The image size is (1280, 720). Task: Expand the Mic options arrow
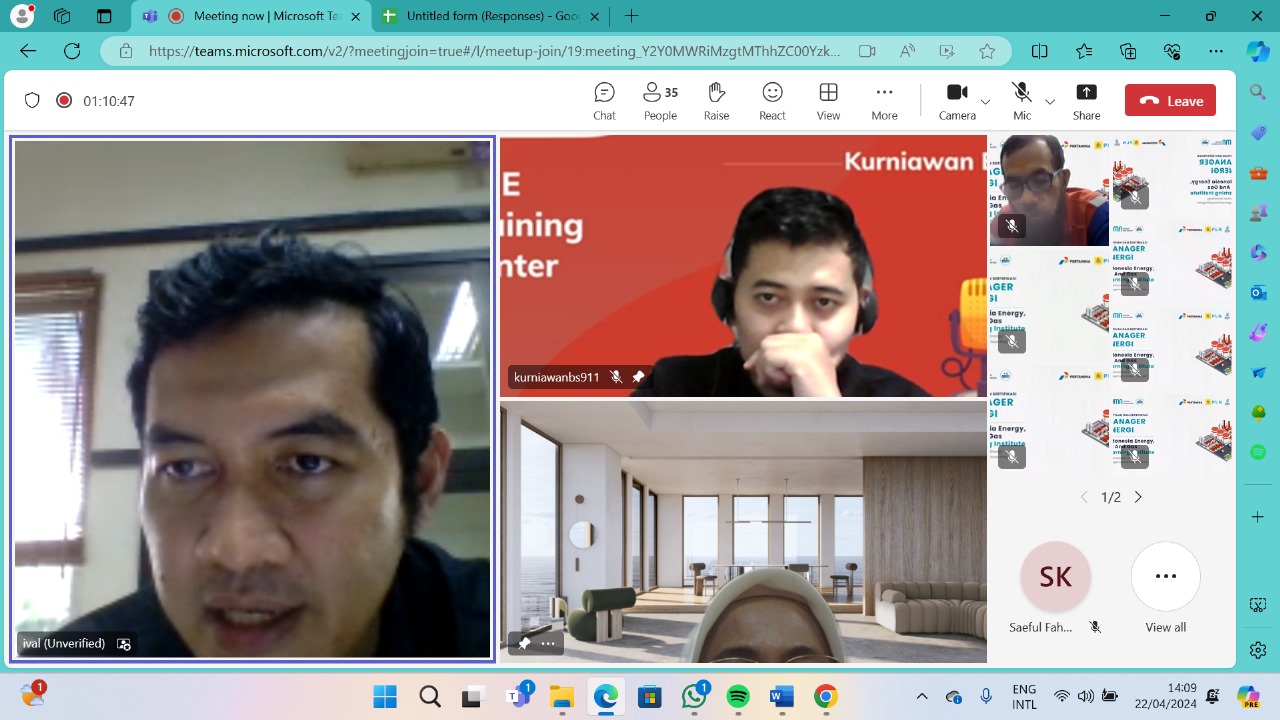coord(1050,102)
